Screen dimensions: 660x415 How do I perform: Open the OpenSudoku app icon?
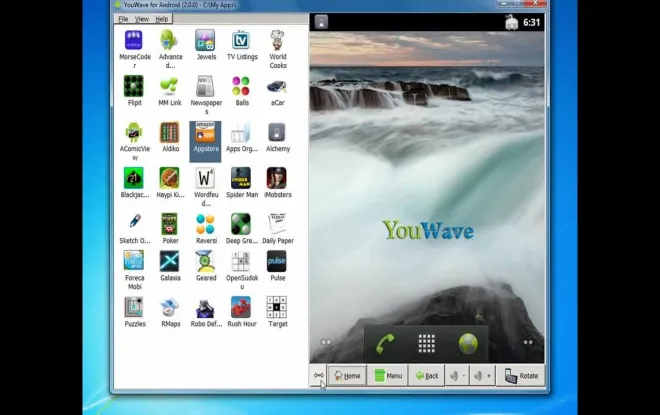click(x=241, y=261)
